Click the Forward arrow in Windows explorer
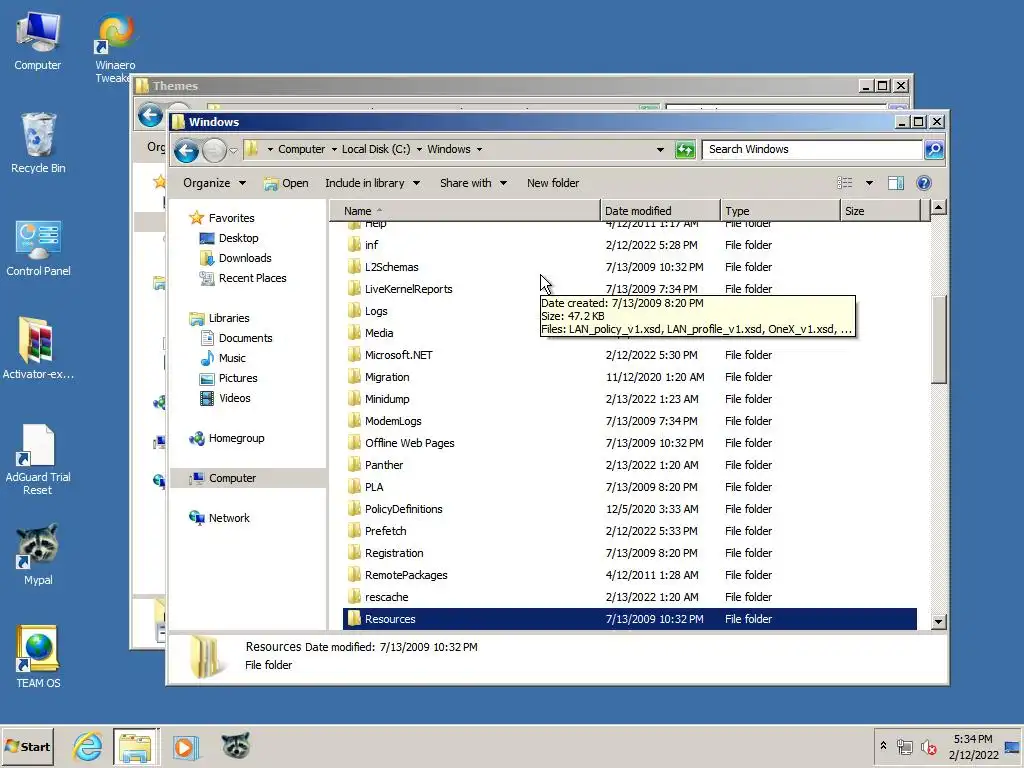Image resolution: width=1024 pixels, height=768 pixels. pos(214,151)
